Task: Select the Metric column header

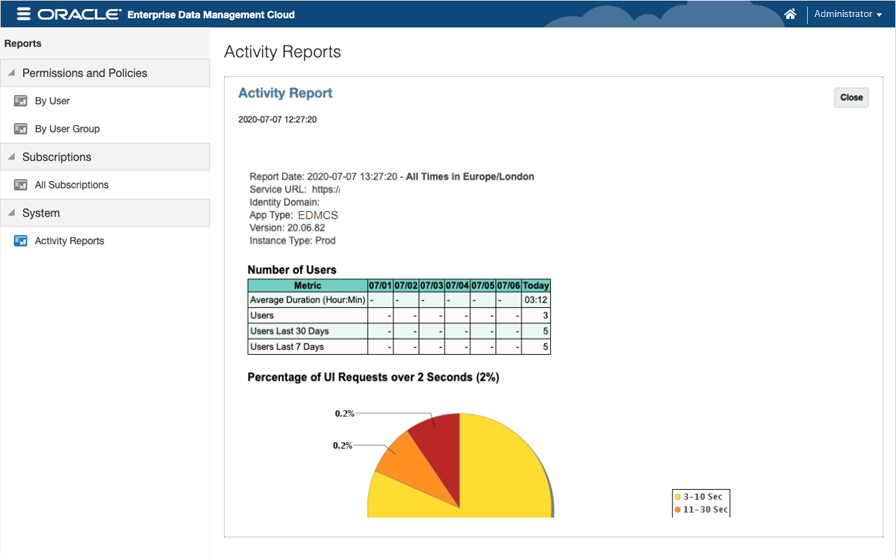Action: [x=307, y=286]
